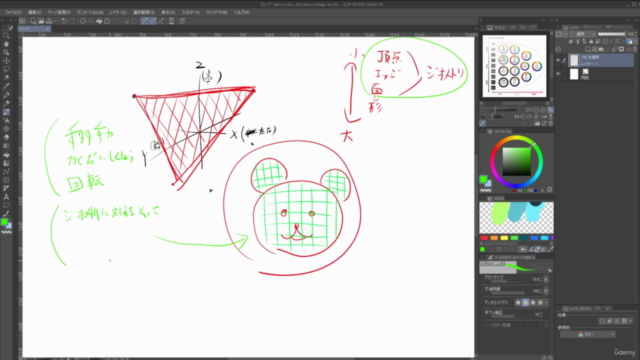
Task: Click the border effect button in Layer Property
Action: click(x=602, y=321)
